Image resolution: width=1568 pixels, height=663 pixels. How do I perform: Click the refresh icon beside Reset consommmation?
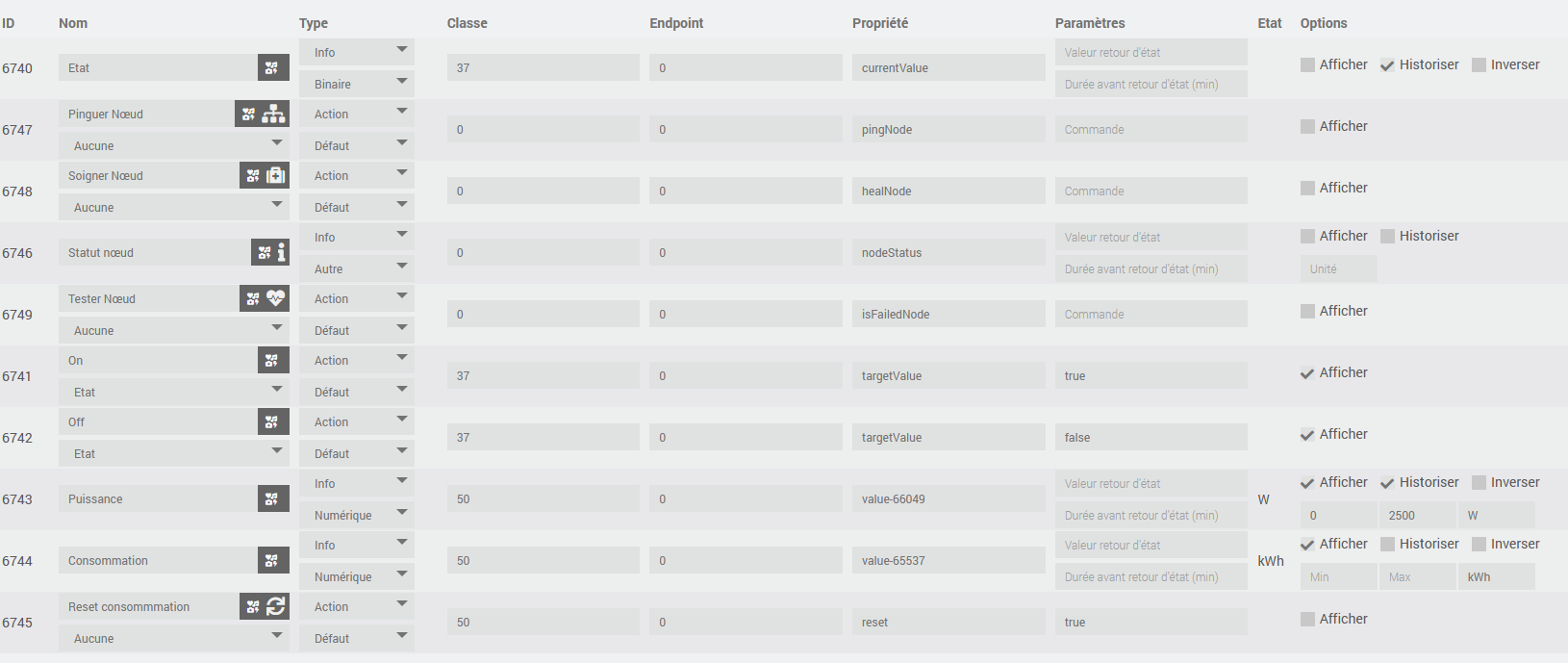[276, 607]
